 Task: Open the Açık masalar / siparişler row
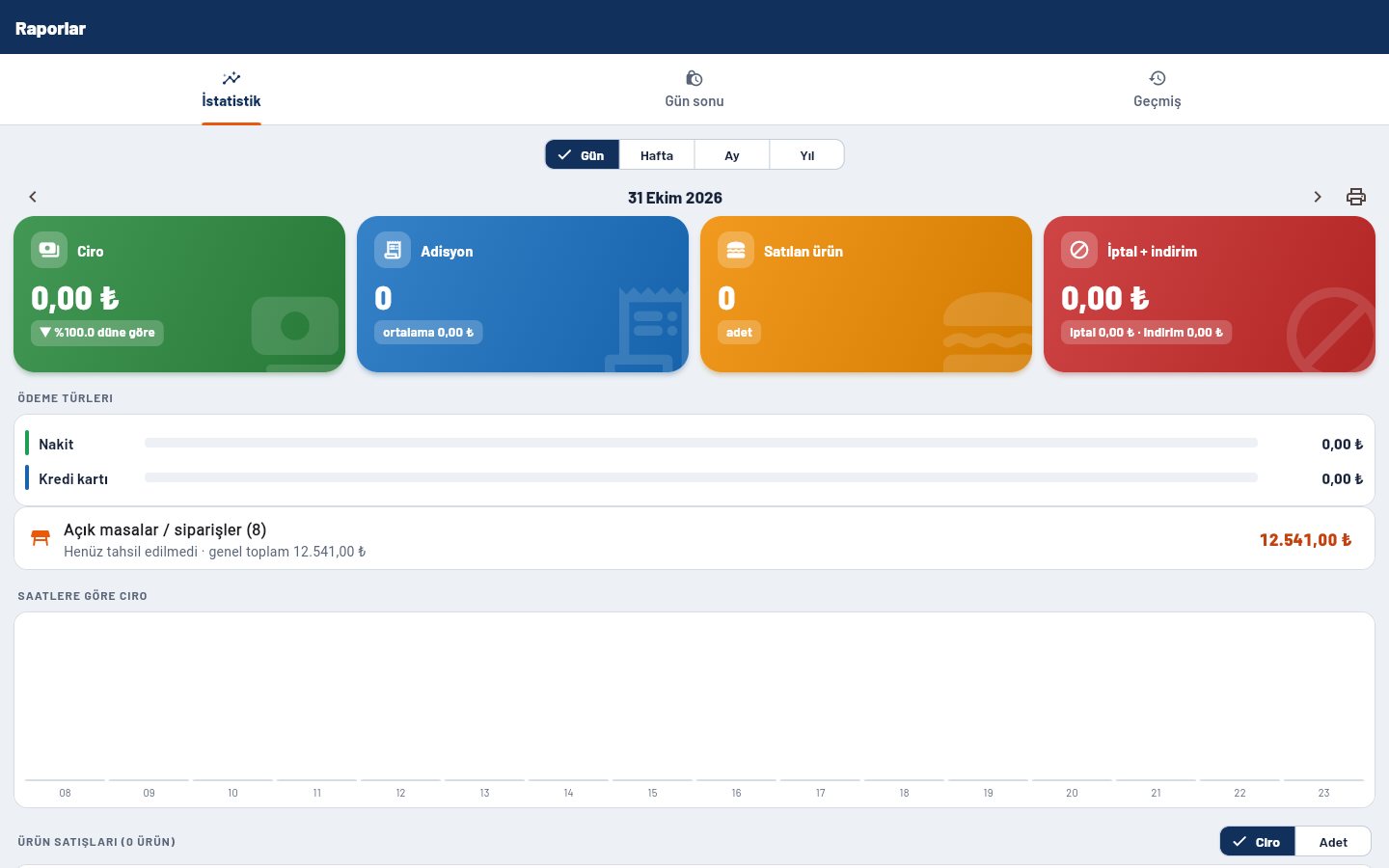coord(694,538)
